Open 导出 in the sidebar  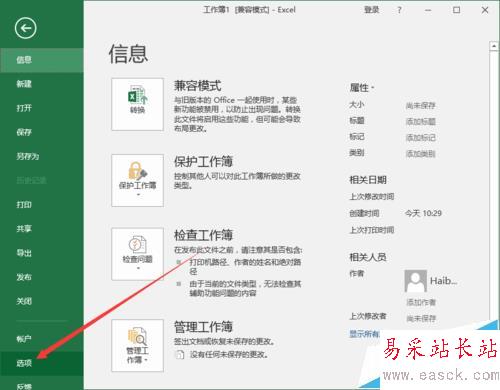pos(42,253)
